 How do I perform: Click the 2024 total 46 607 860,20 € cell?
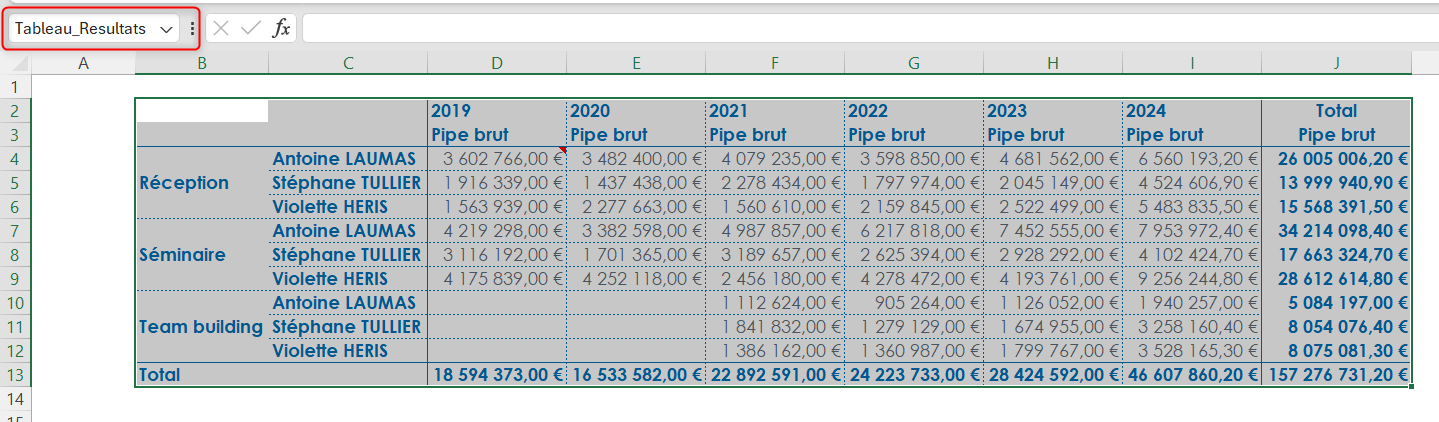1192,375
